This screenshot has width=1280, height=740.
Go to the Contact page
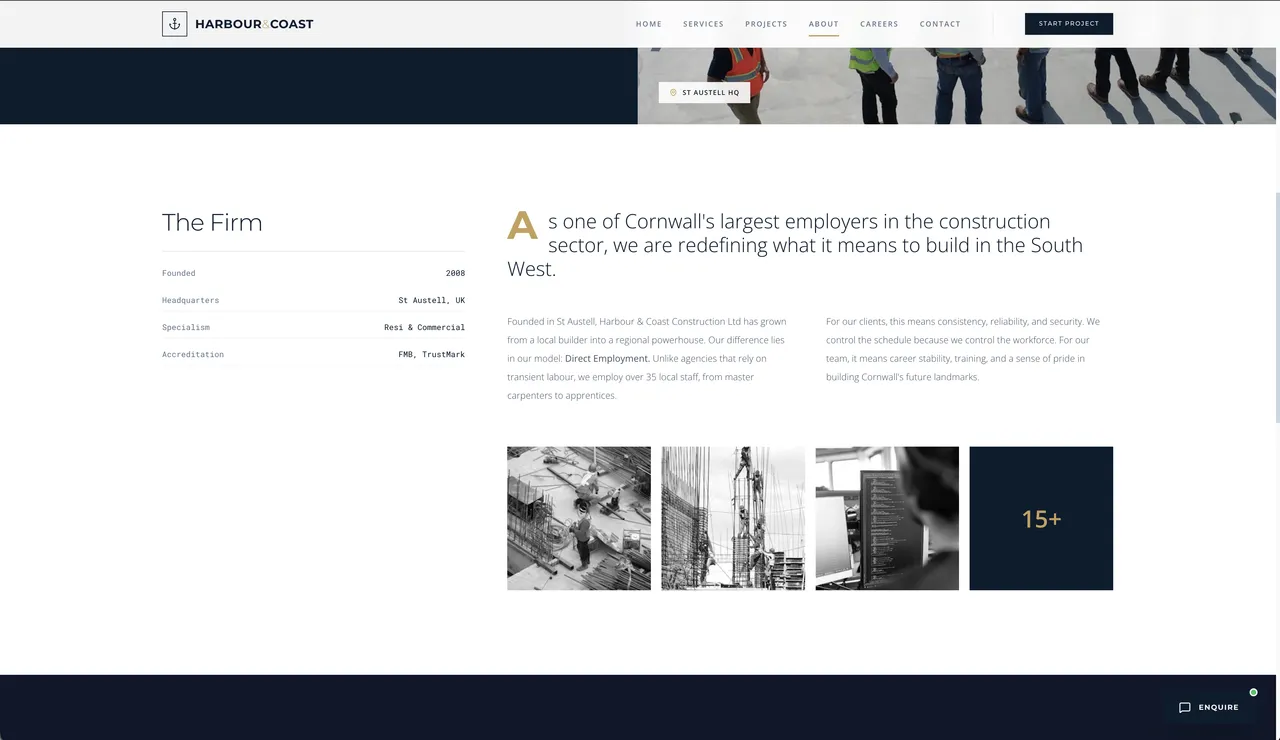point(940,24)
